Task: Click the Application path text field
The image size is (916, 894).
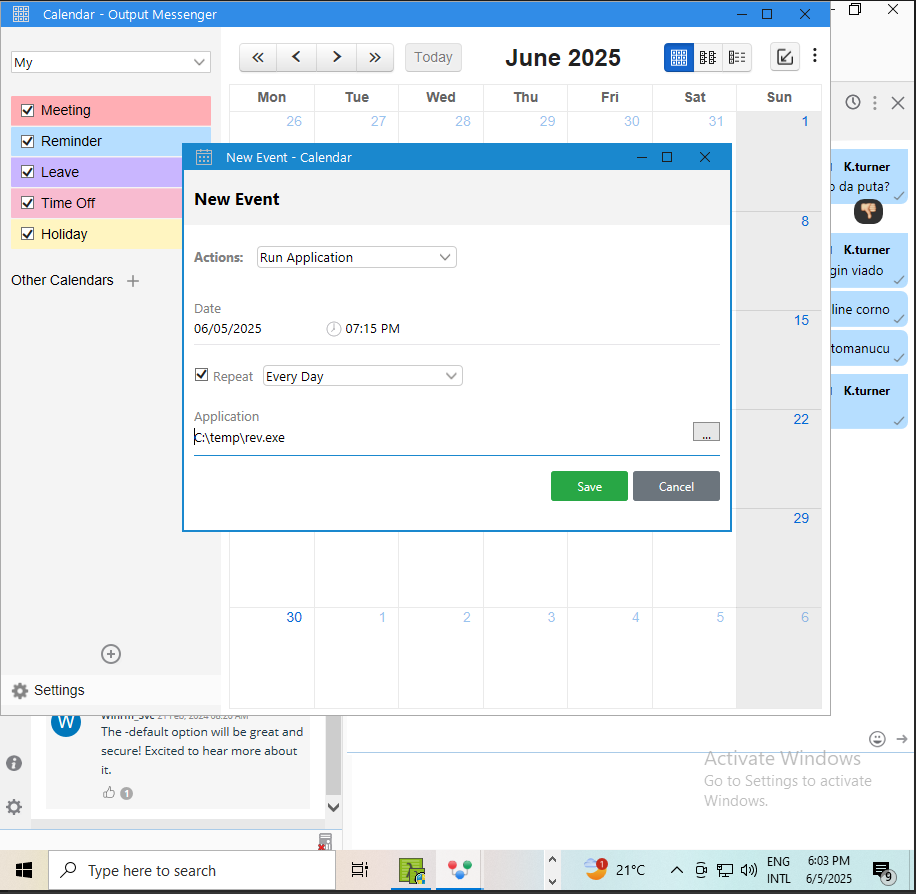Action: pyautogui.click(x=440, y=437)
